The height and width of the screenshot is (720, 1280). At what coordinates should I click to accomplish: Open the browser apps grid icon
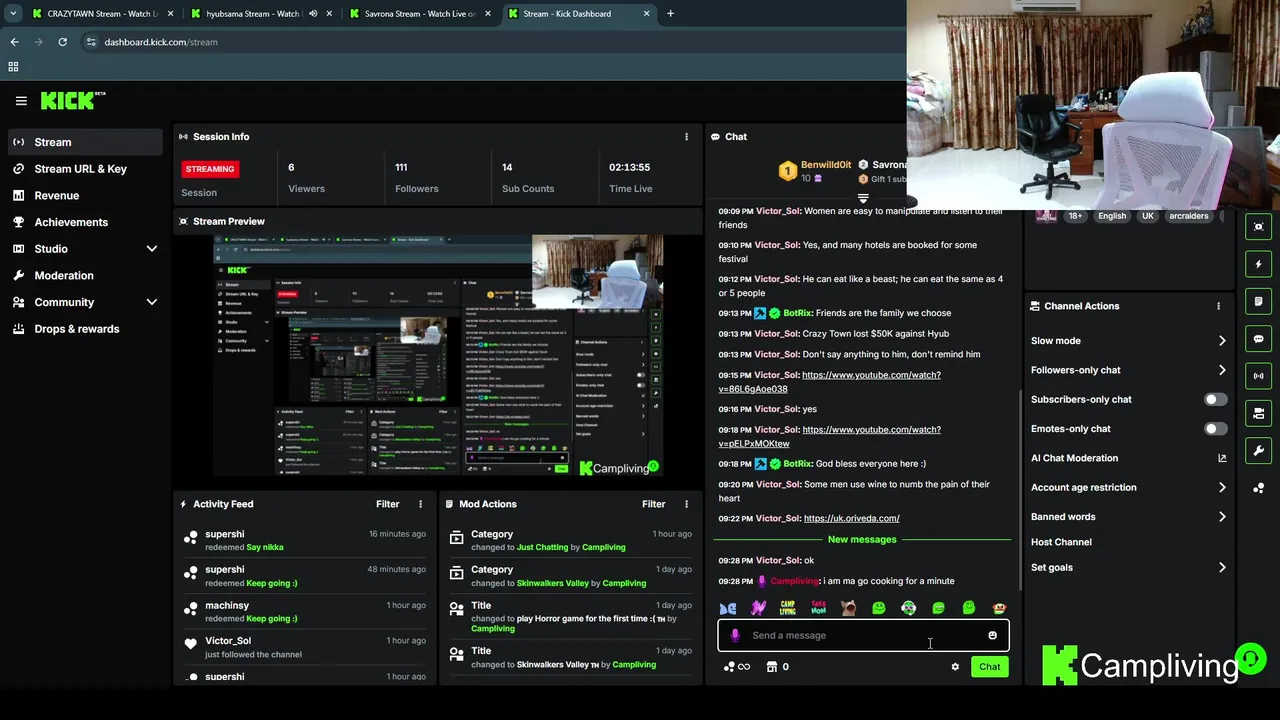pos(13,67)
